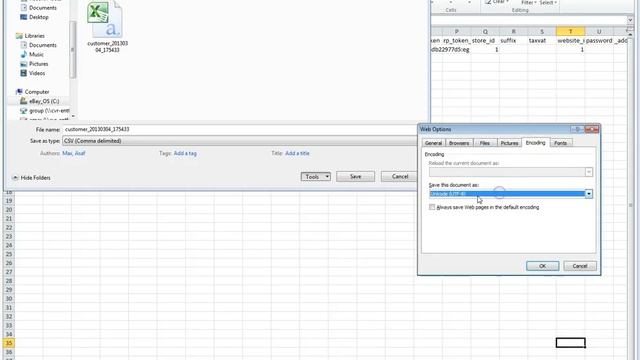The image size is (640, 360).
Task: Click Add a tag link
Action: [x=185, y=153]
